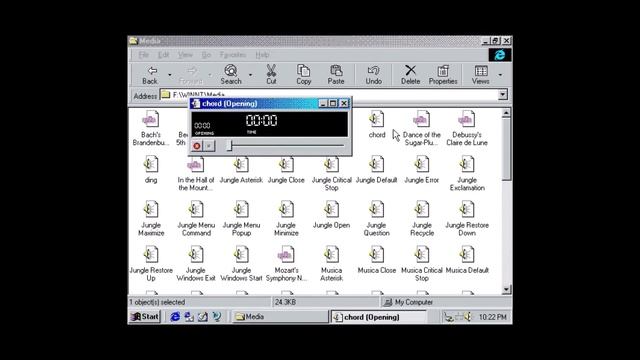The height and width of the screenshot is (360, 640).
Task: Click the 10:22 PM taskbar clock
Action: tap(492, 317)
